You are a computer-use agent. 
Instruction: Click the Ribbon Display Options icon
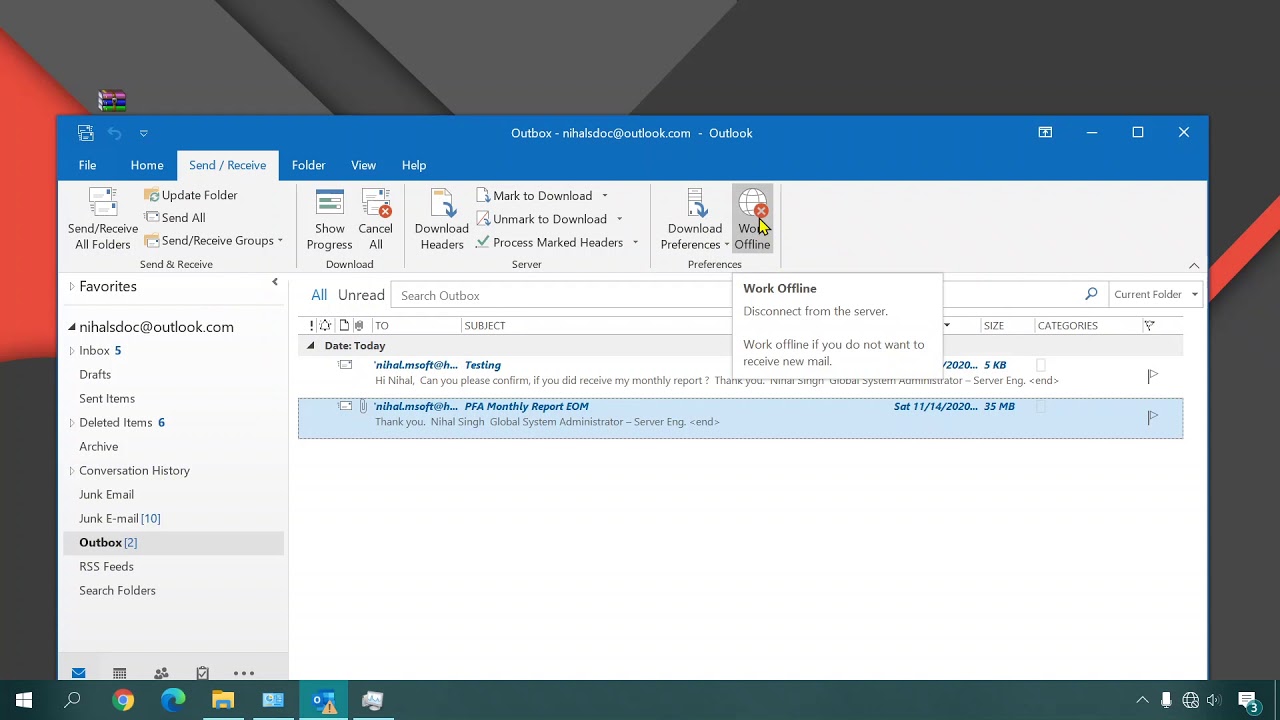click(1045, 132)
